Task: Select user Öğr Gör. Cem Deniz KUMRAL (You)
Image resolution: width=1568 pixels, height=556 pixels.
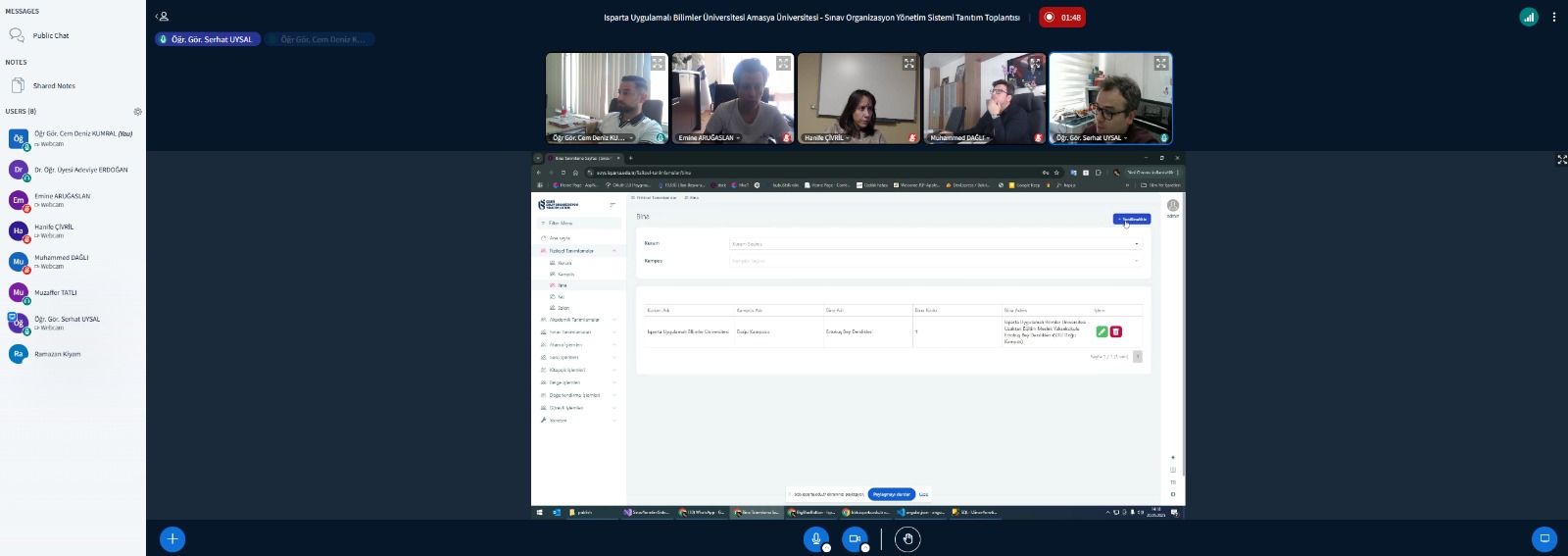Action: point(73,138)
